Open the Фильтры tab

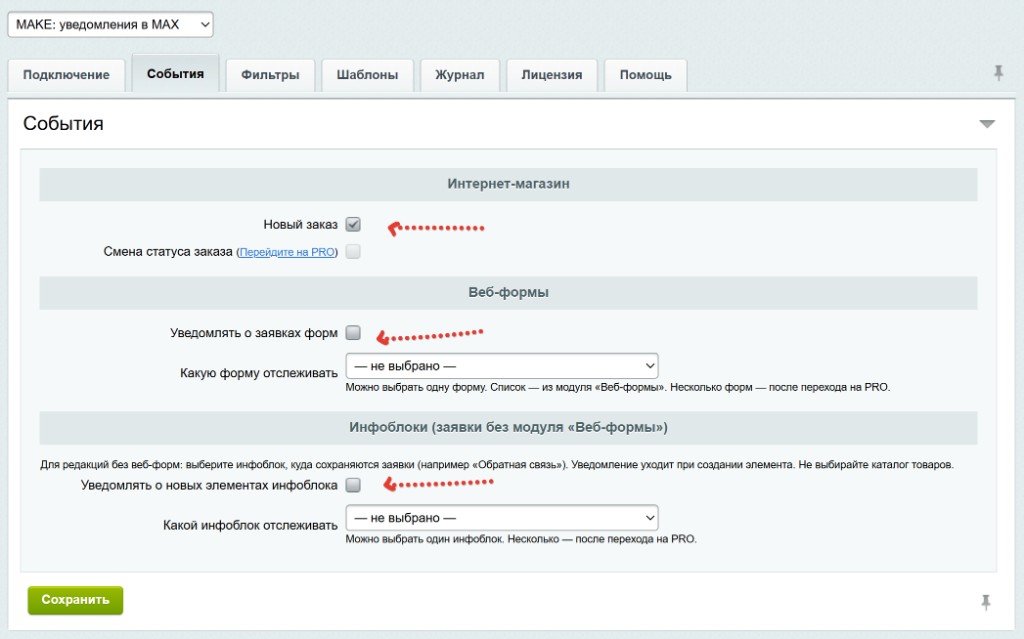pos(270,75)
